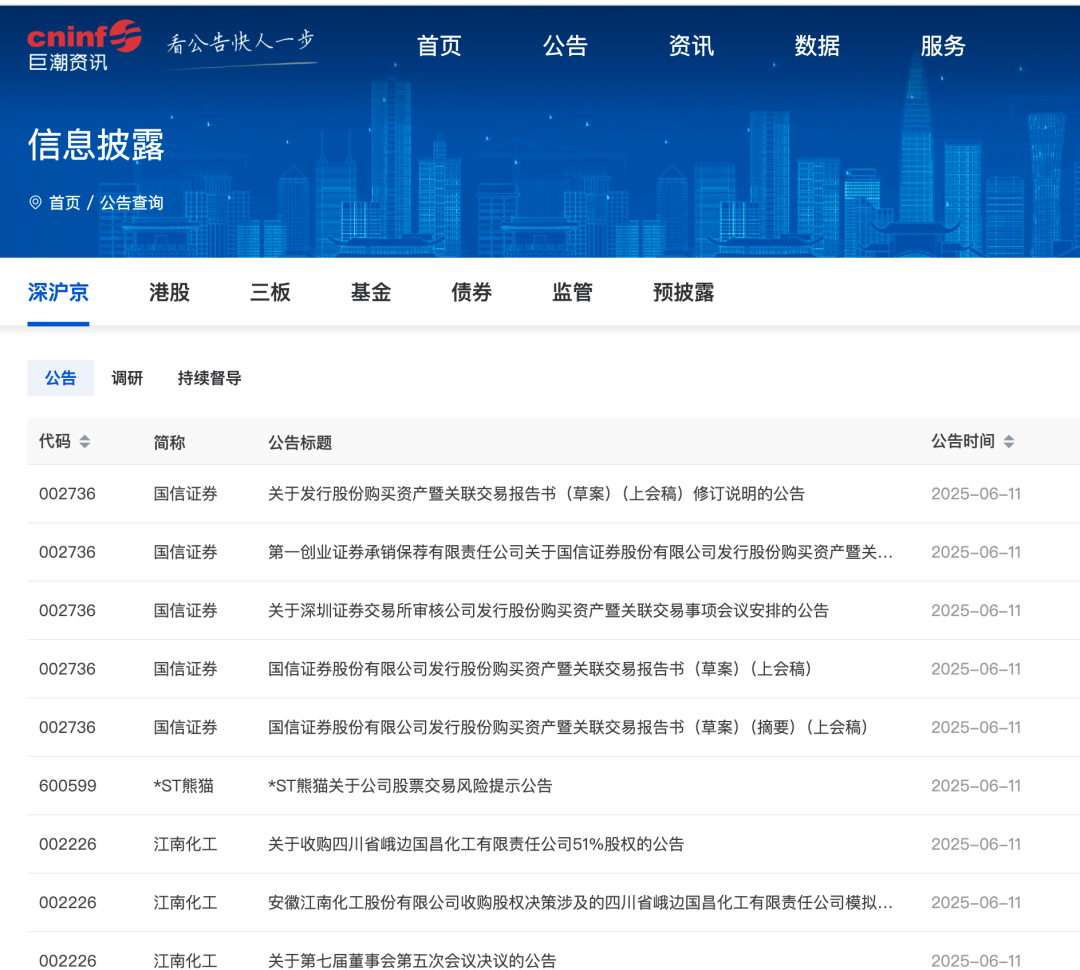Open the 公告 top navigation item

click(x=565, y=46)
